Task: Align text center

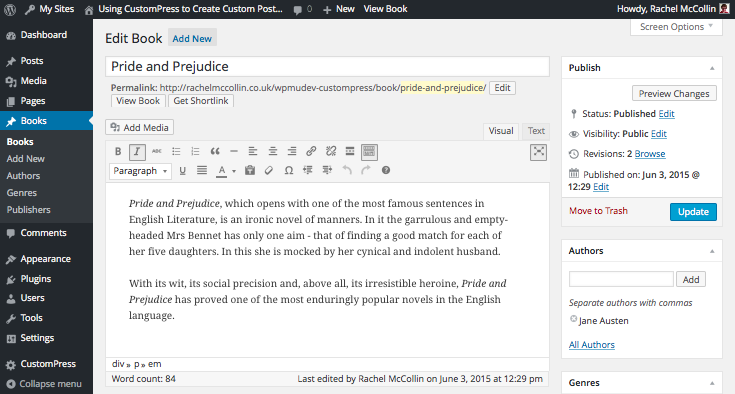Action: point(272,151)
